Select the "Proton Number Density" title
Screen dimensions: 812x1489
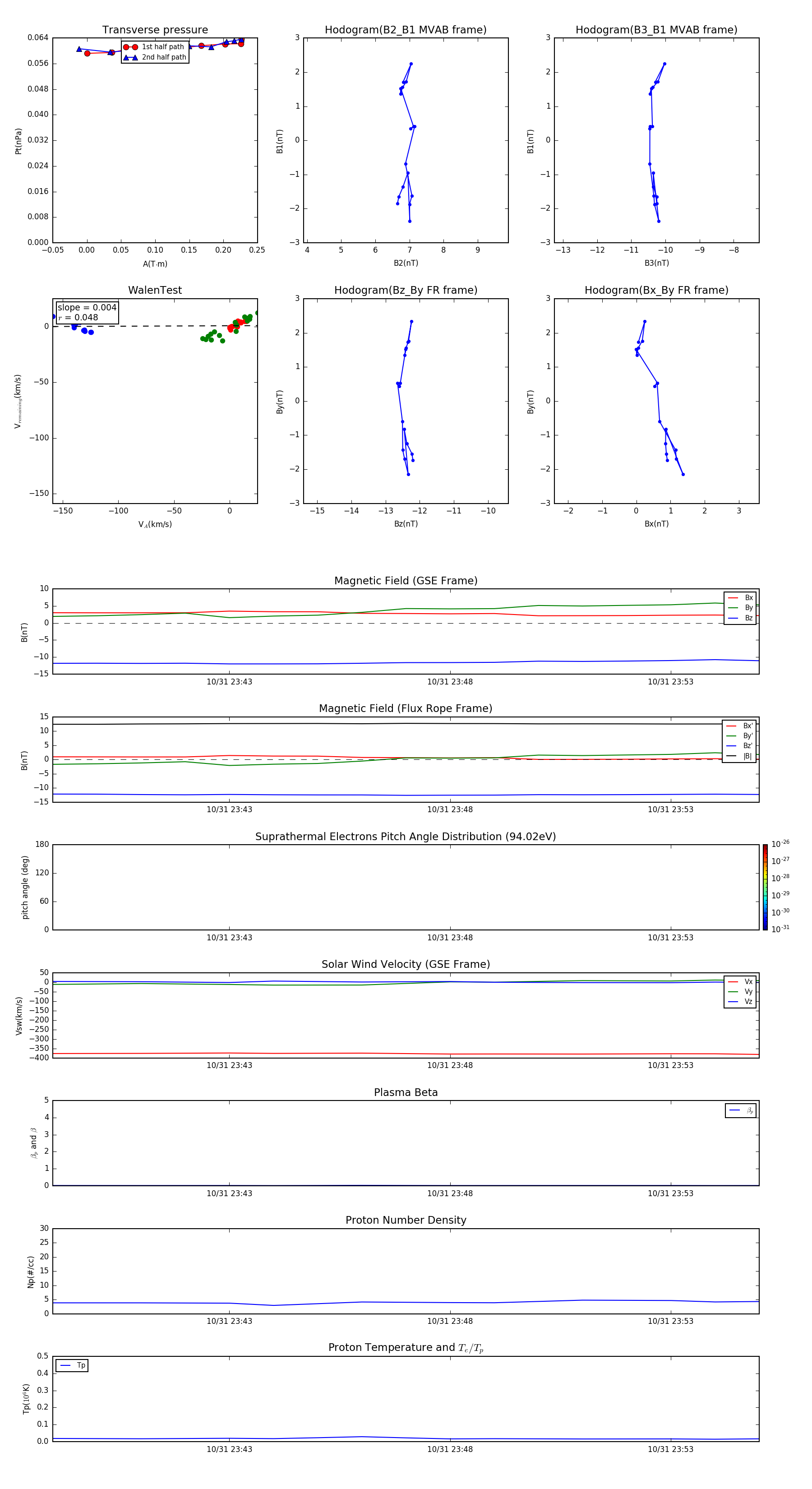click(406, 1220)
